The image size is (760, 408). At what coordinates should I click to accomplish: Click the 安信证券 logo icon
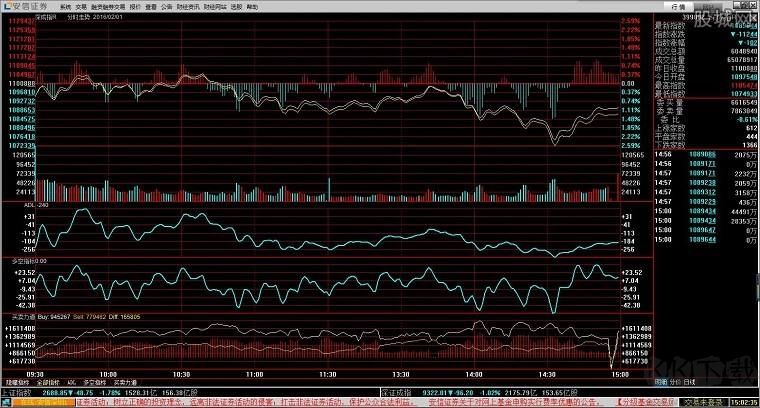(x=8, y=5)
